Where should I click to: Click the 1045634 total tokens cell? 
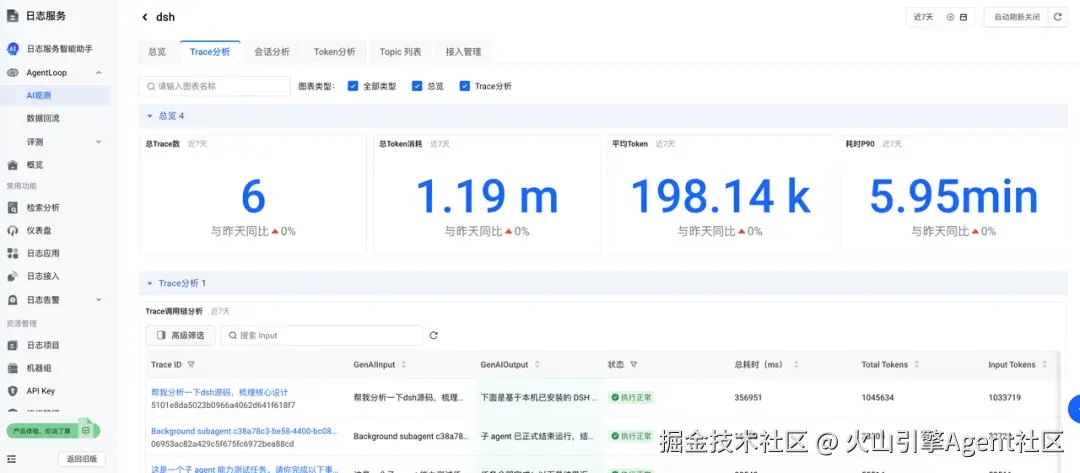878,397
